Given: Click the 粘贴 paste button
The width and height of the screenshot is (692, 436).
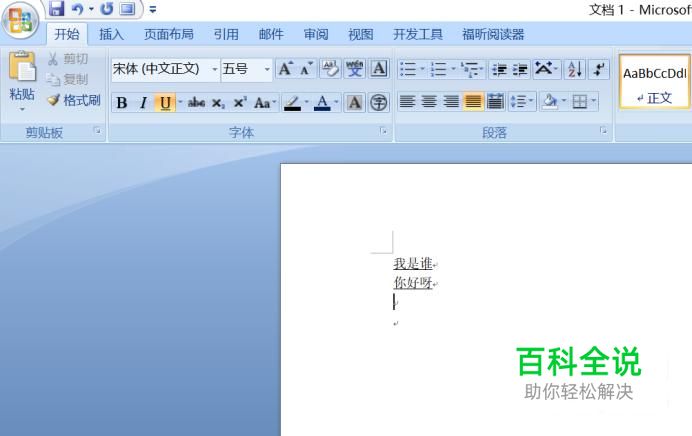Looking at the screenshot, I should 22,75.
